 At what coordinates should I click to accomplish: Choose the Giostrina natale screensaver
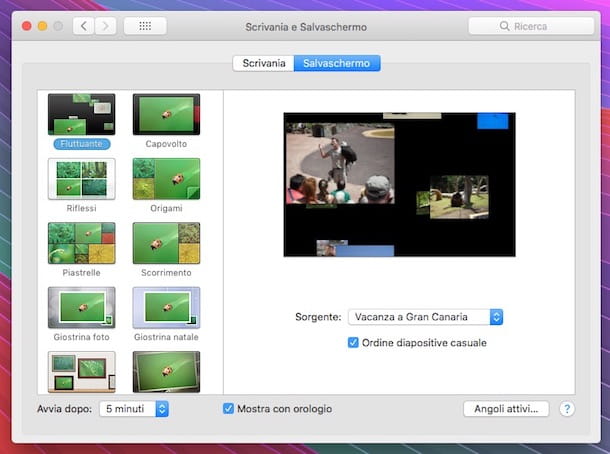[x=166, y=308]
